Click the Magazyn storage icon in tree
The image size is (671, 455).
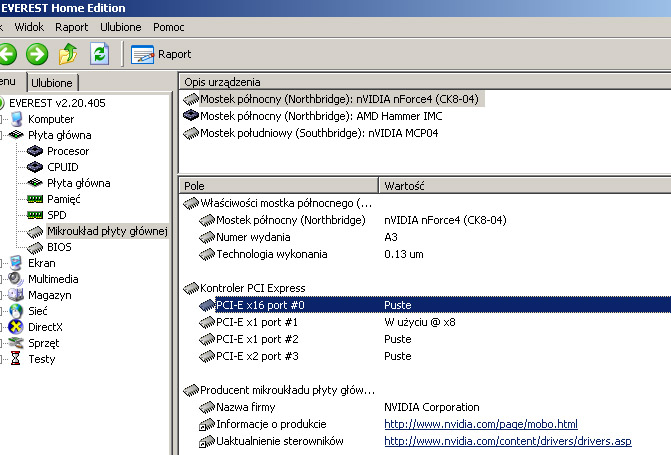(x=16, y=295)
